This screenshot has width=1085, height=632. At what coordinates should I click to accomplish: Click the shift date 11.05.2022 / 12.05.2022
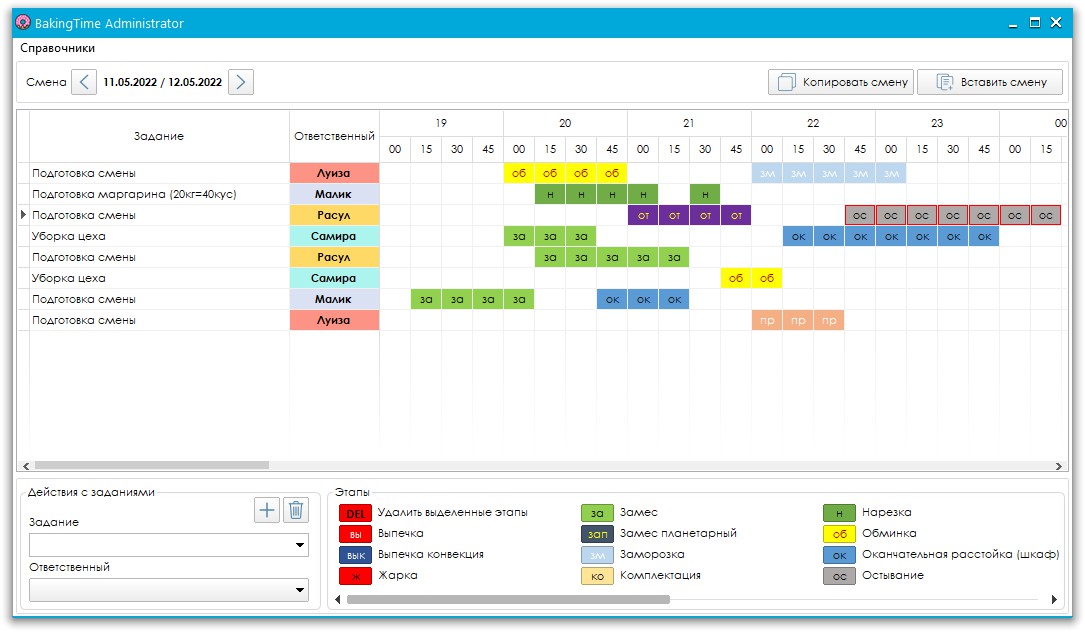tap(163, 82)
